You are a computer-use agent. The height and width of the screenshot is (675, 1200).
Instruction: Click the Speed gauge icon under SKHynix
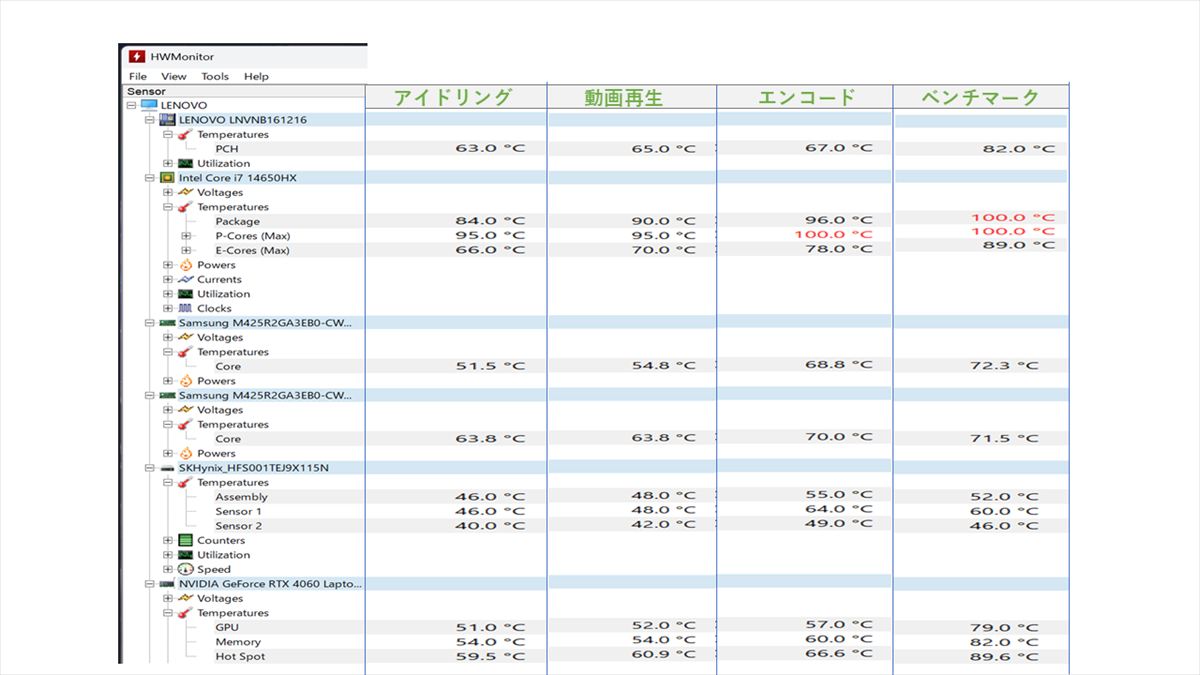[185, 570]
